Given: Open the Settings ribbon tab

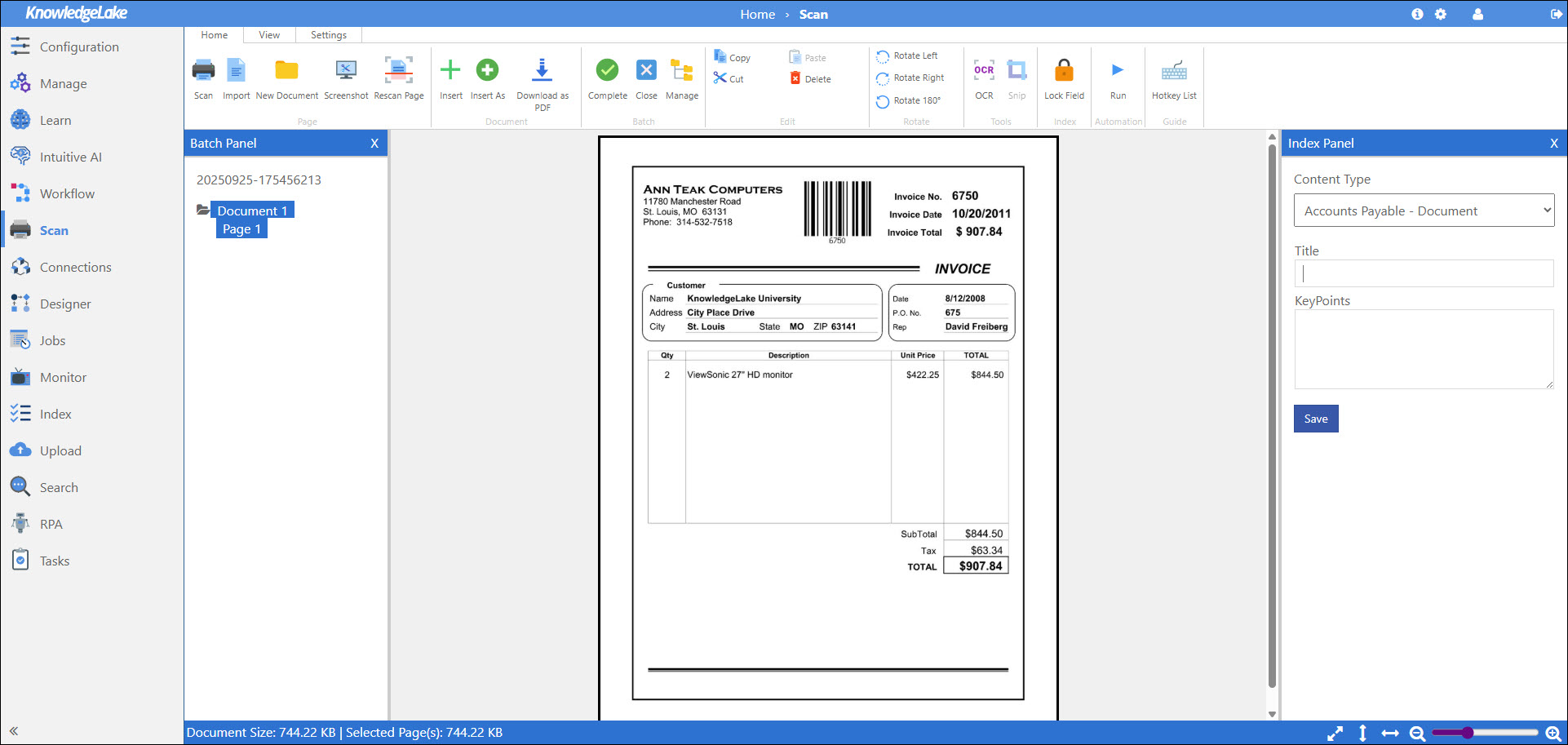Looking at the screenshot, I should point(328,35).
